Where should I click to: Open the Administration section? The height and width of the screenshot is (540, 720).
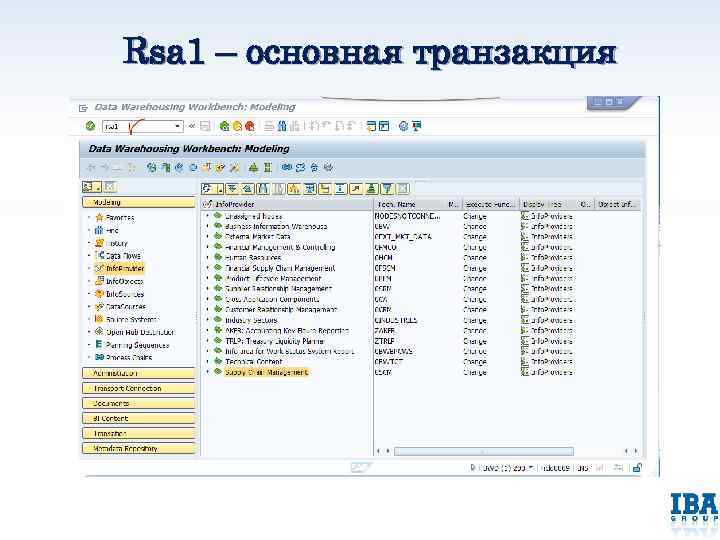(139, 373)
